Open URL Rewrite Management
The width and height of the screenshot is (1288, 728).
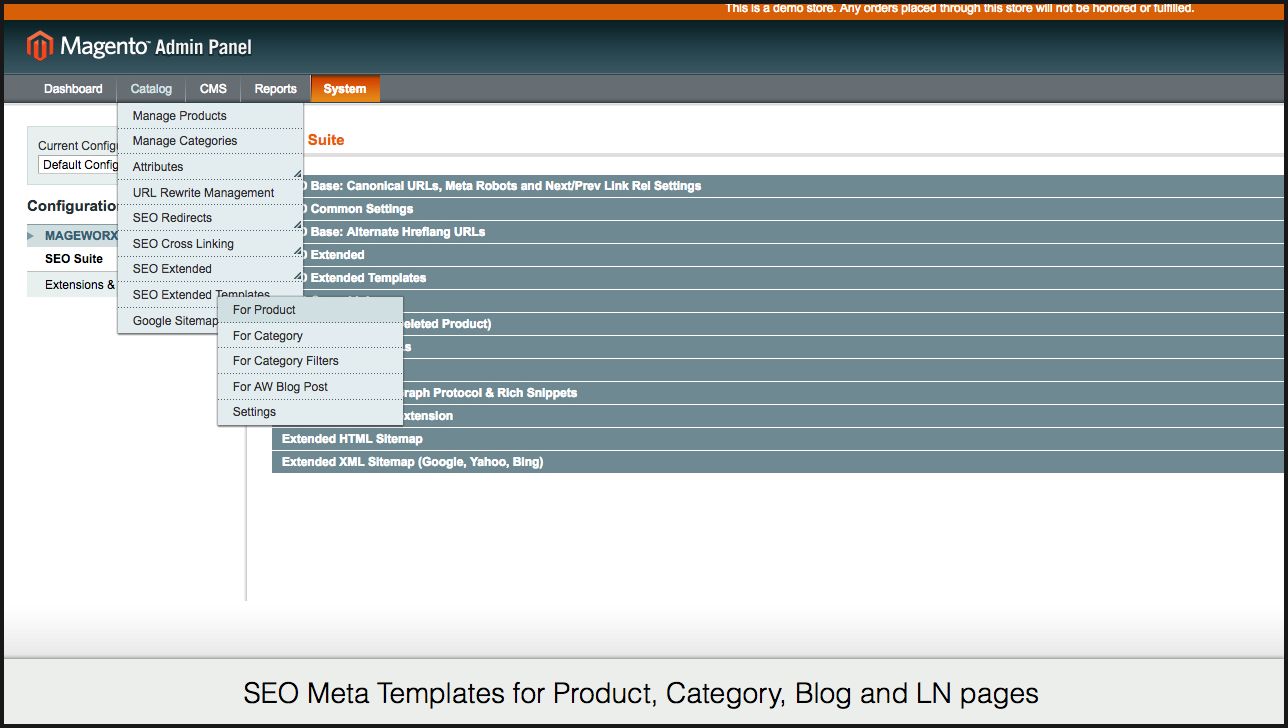(203, 193)
